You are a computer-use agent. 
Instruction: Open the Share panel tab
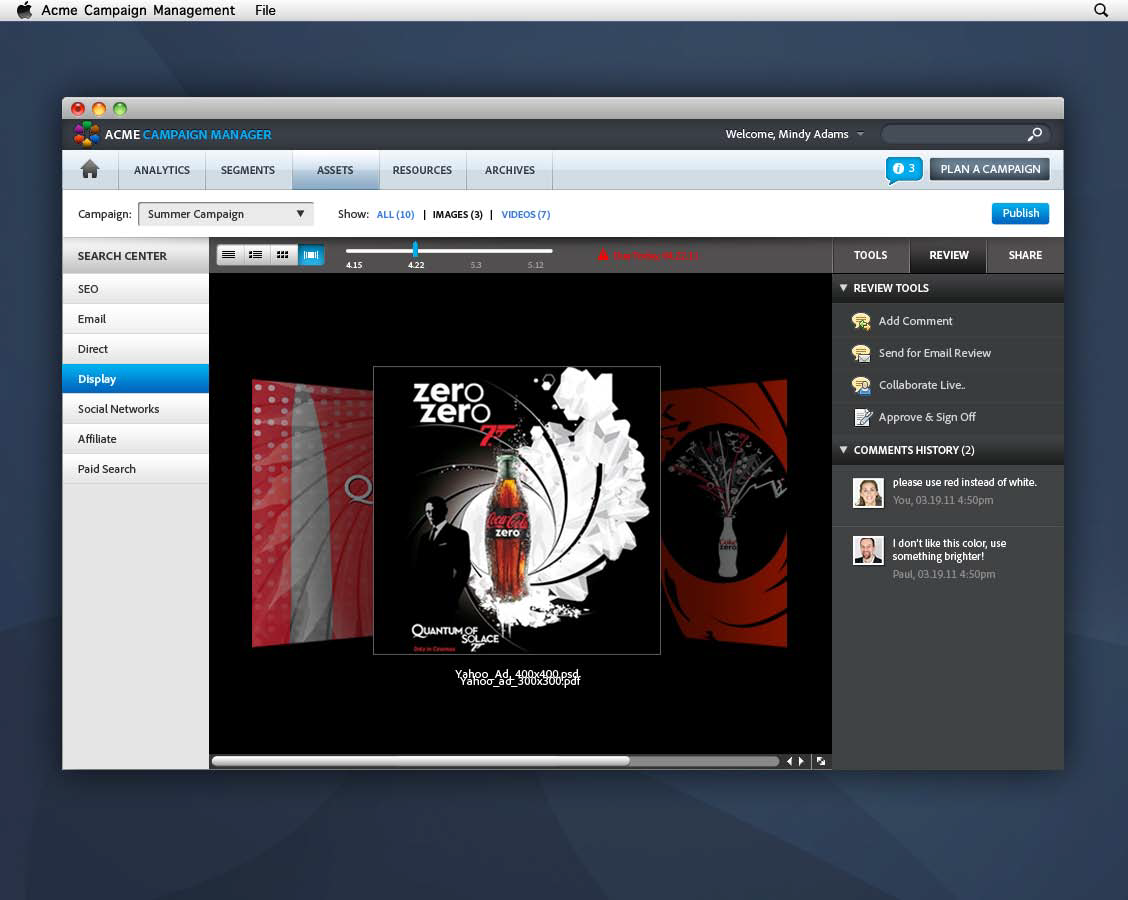(1025, 255)
